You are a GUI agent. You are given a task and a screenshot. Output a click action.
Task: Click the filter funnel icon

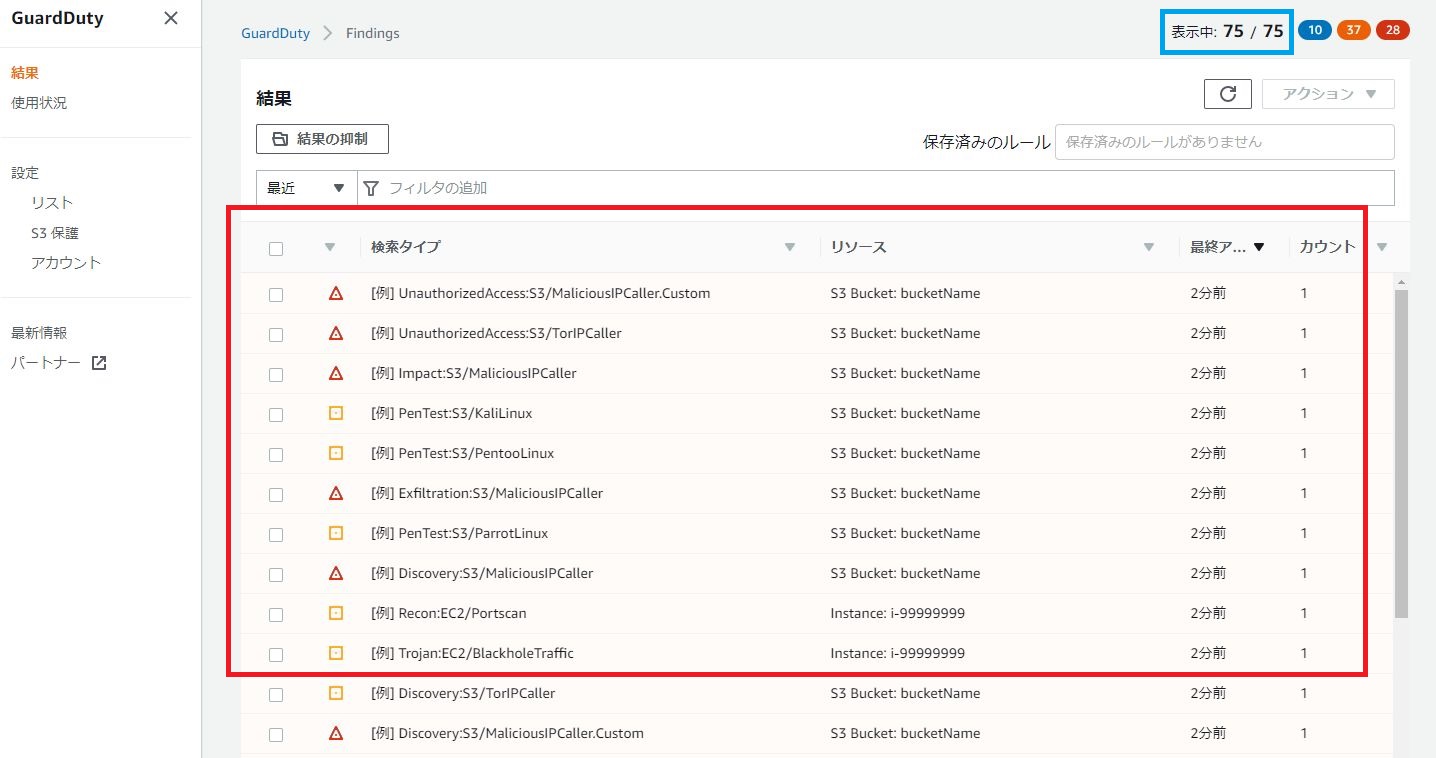click(x=371, y=188)
